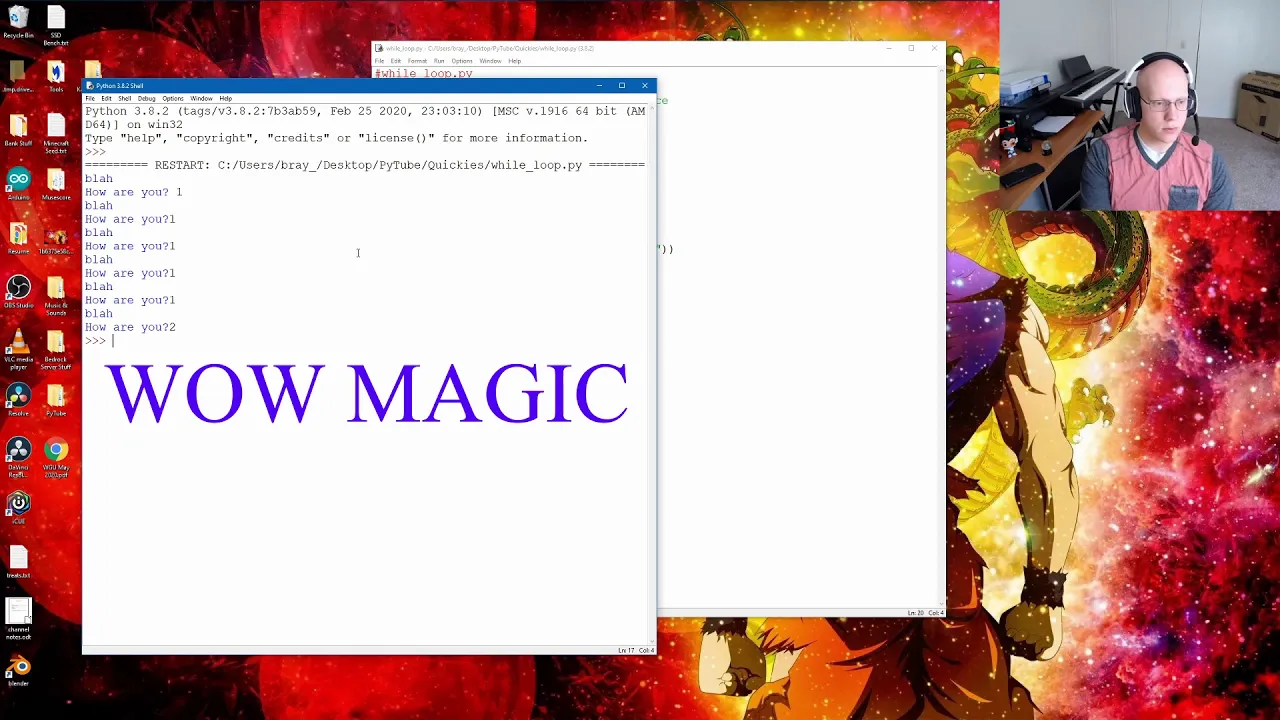
Task: Minimize the Python 3.8.2 Shell window
Action: tap(599, 85)
